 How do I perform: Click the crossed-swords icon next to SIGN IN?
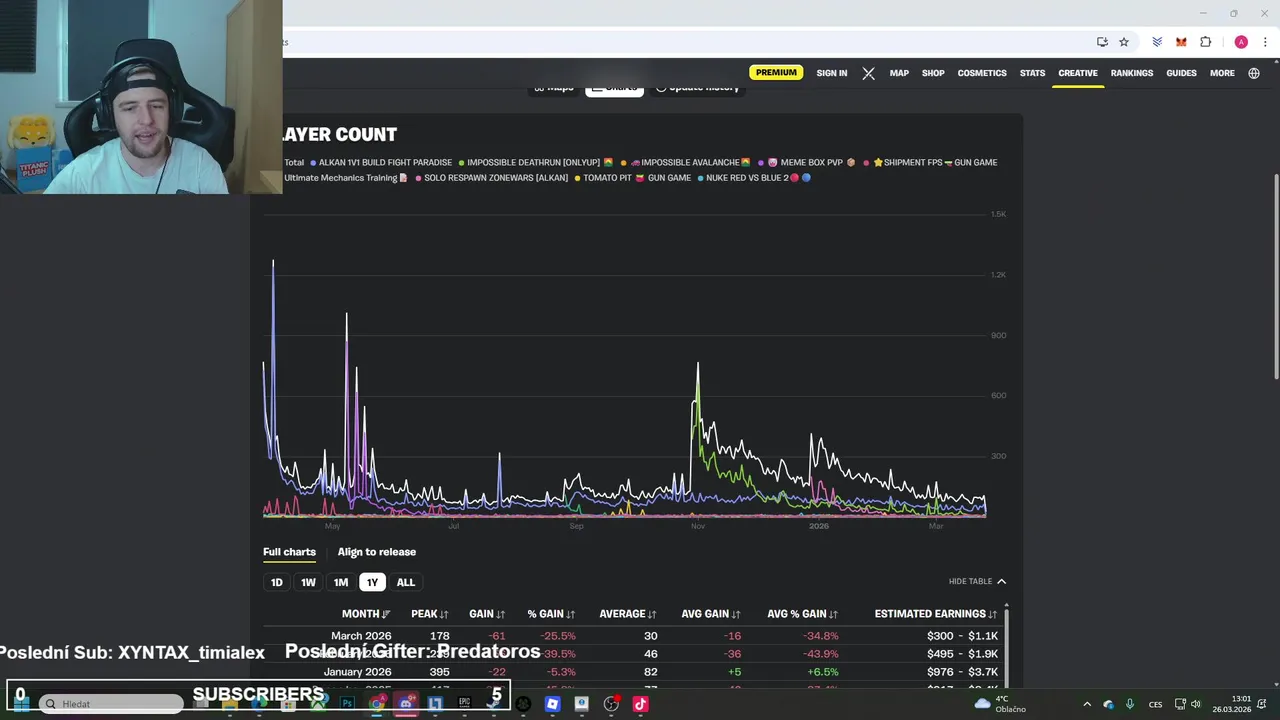pyautogui.click(x=868, y=73)
